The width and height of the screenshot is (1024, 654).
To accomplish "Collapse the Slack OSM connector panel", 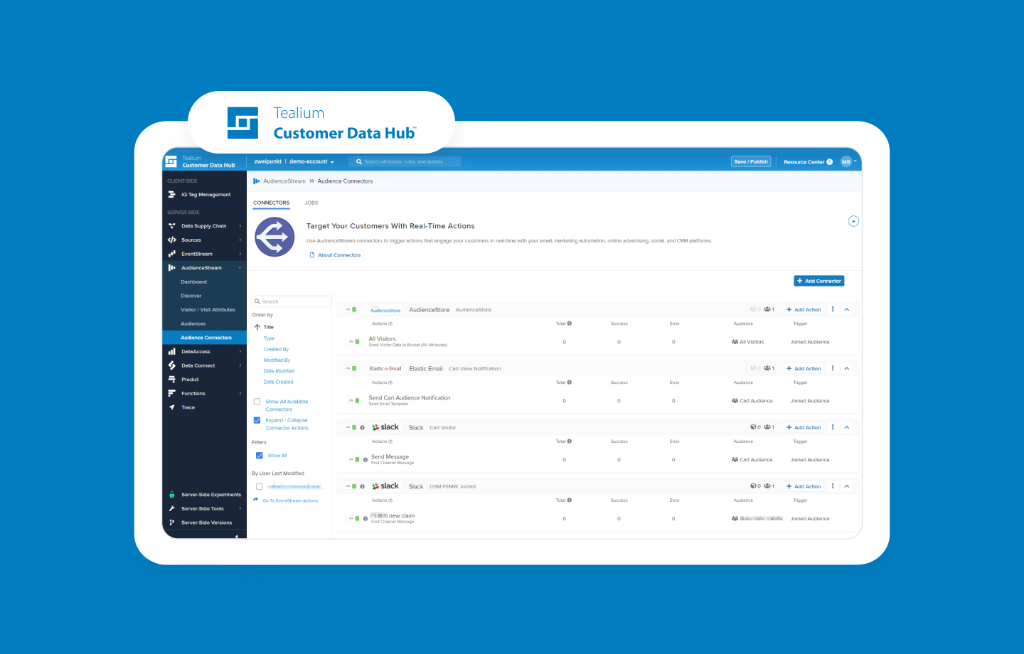I will click(x=846, y=486).
